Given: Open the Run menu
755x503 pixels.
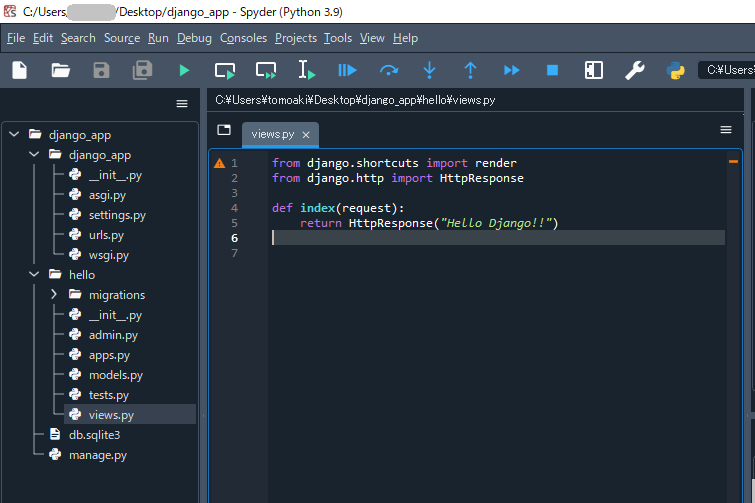Looking at the screenshot, I should pos(158,38).
